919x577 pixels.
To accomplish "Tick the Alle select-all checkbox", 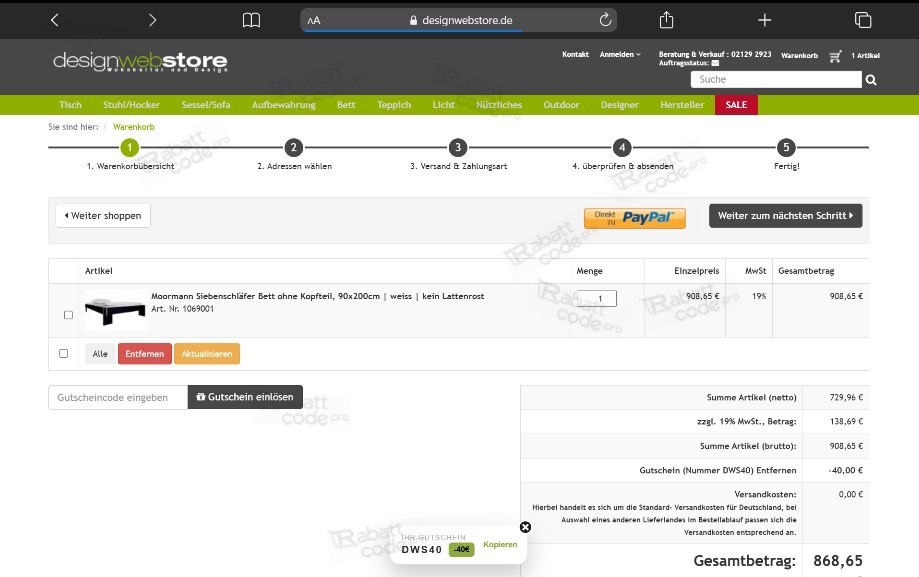I will pos(63,354).
